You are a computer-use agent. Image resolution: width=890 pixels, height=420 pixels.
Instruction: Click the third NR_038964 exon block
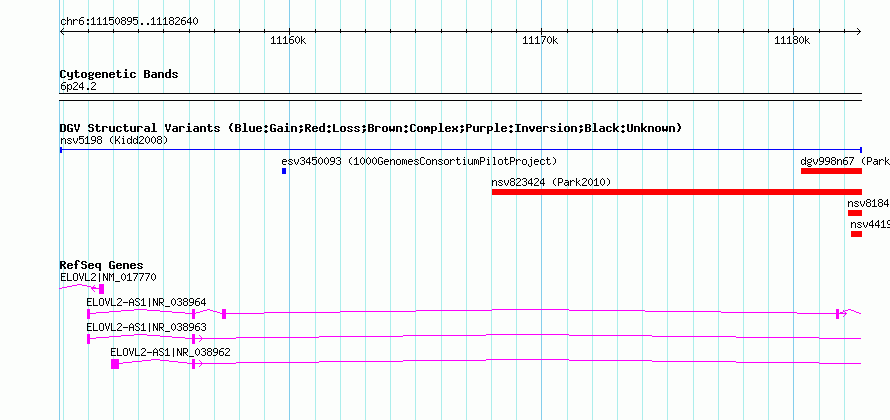pyautogui.click(x=224, y=314)
